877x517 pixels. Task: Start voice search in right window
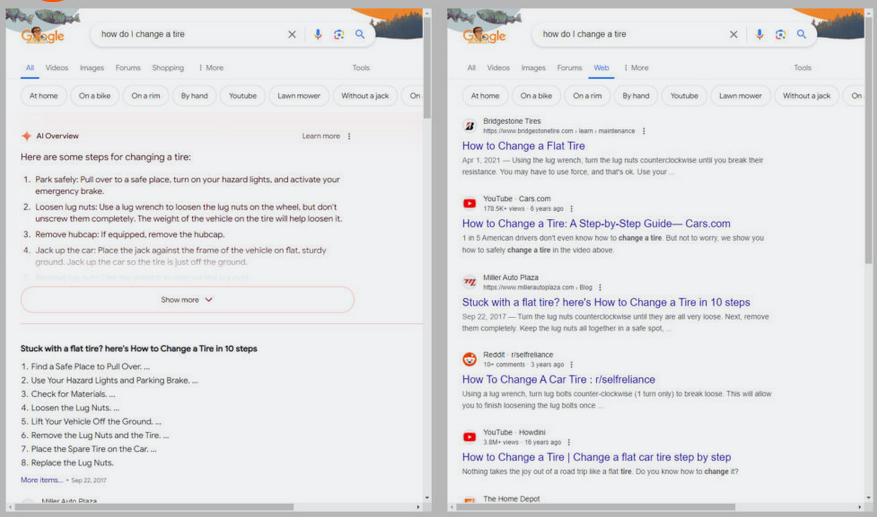click(759, 34)
